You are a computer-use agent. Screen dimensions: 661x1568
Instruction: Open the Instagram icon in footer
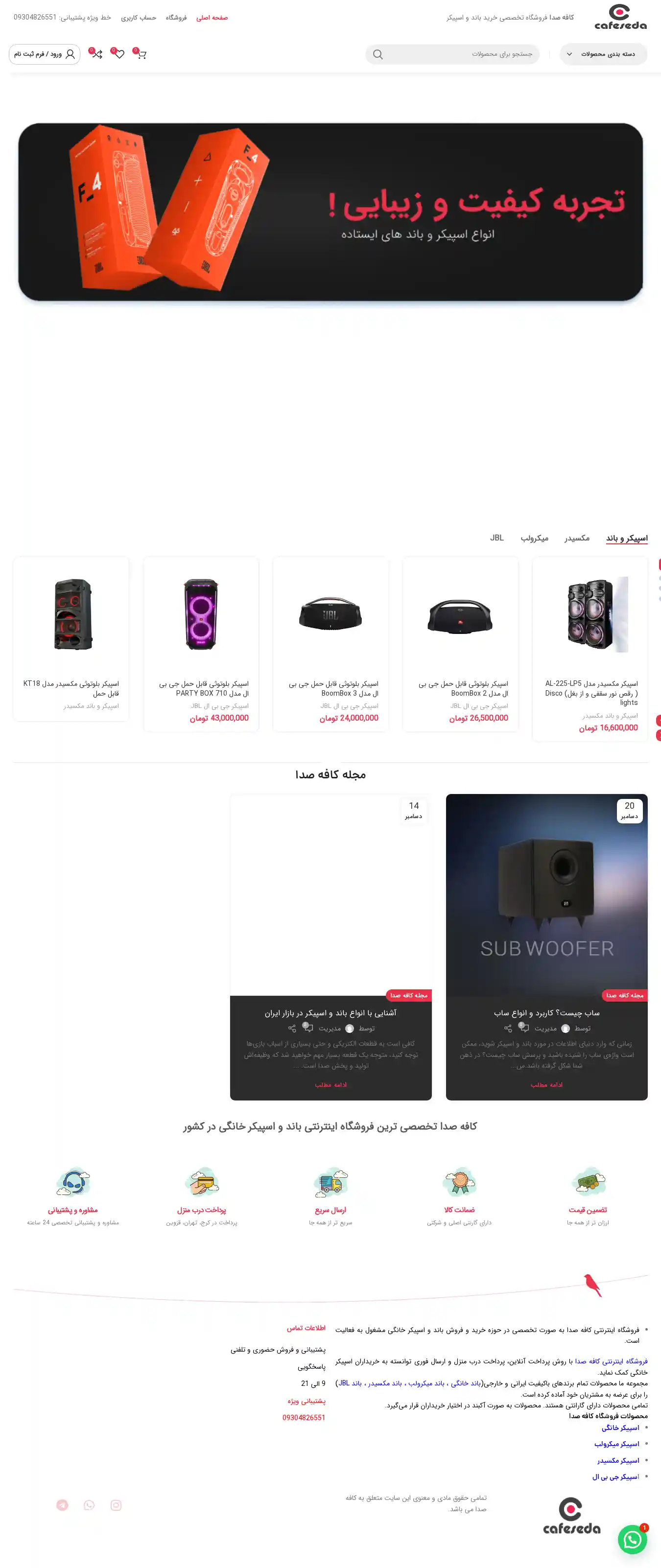tap(116, 1505)
